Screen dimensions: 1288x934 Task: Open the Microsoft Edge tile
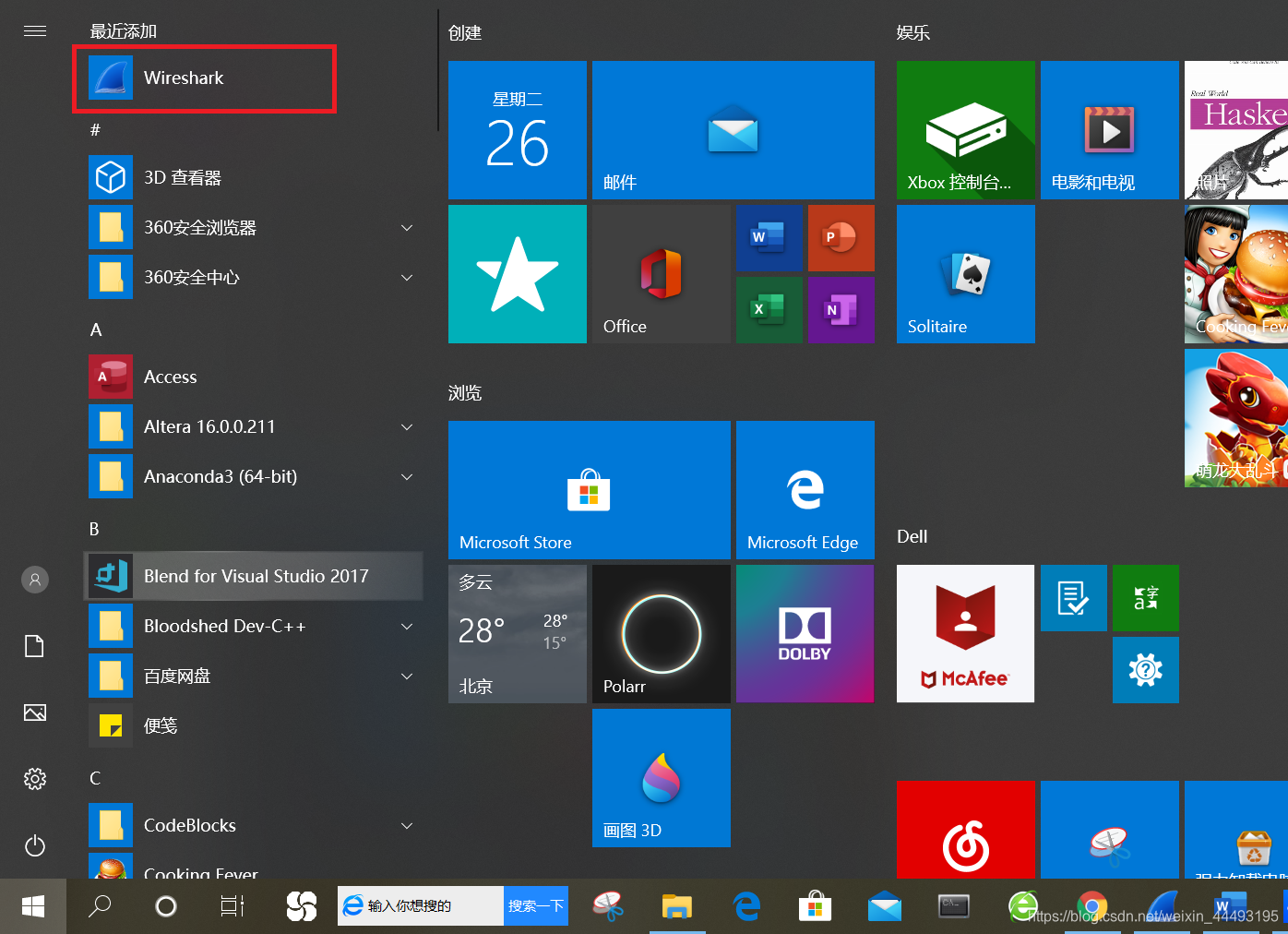pos(805,490)
